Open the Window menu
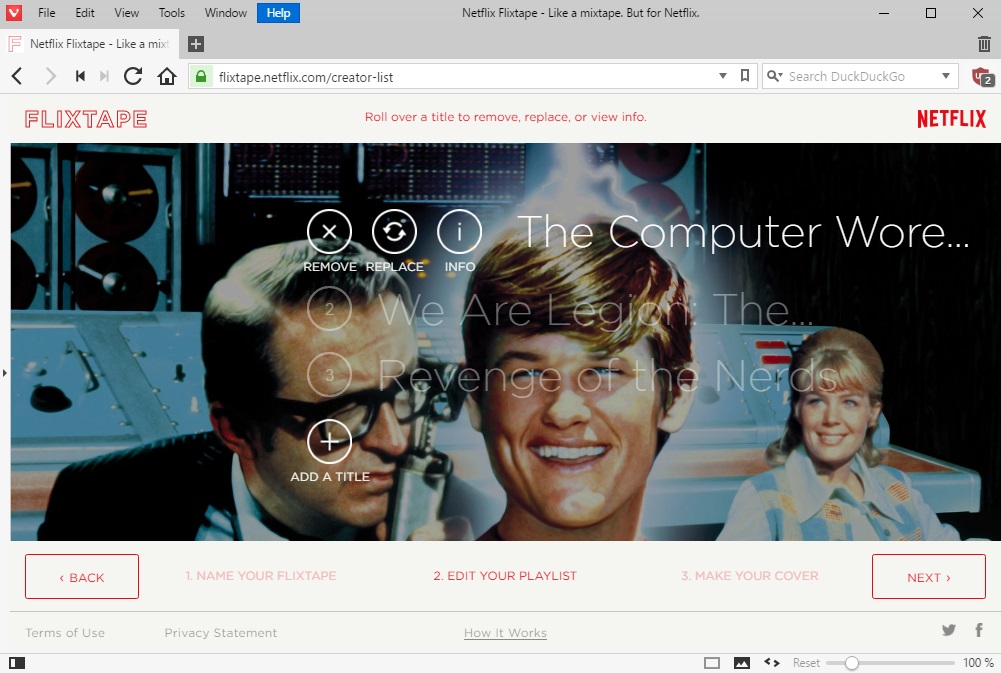This screenshot has height=673, width=1001. click(225, 13)
